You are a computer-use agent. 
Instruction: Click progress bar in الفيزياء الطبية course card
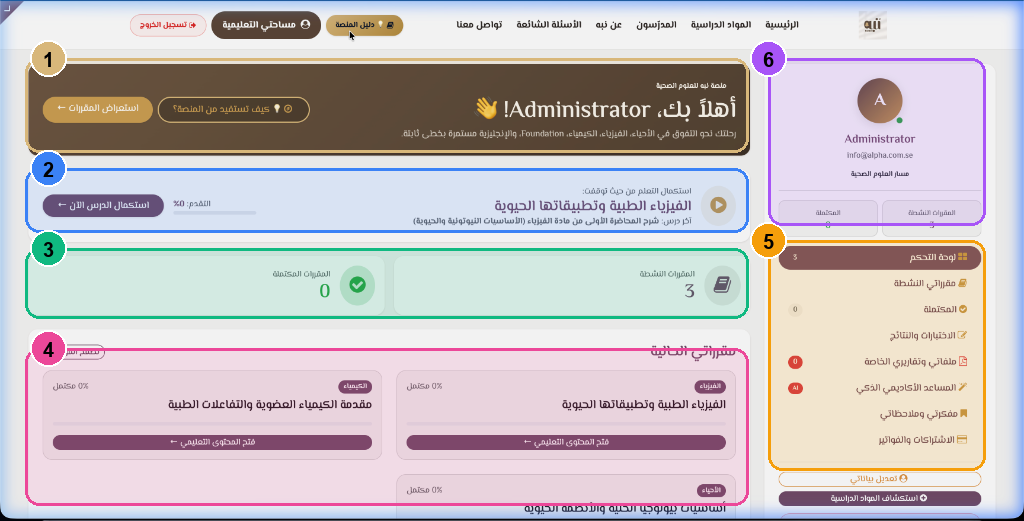(566, 424)
